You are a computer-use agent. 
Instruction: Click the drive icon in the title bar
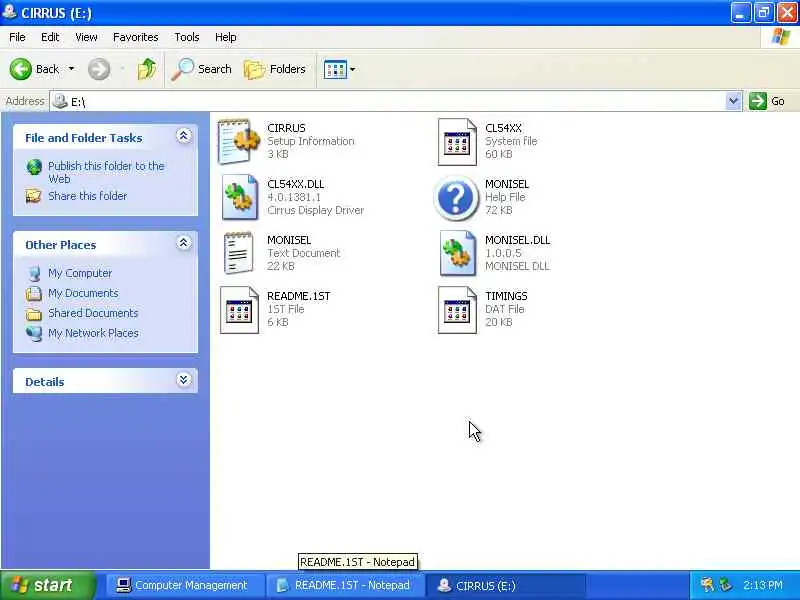(9, 11)
